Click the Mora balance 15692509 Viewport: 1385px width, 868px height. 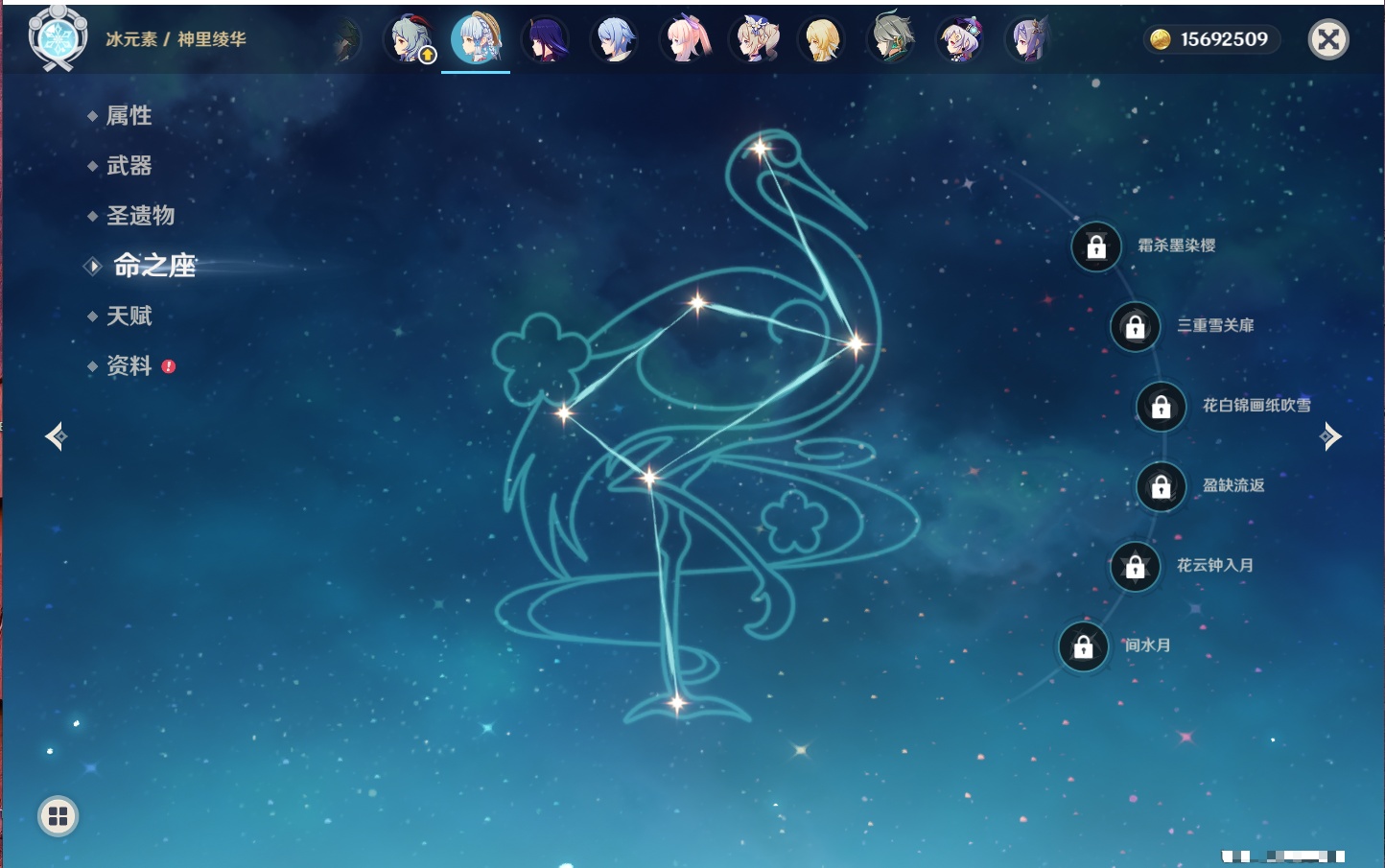pyautogui.click(x=1224, y=39)
